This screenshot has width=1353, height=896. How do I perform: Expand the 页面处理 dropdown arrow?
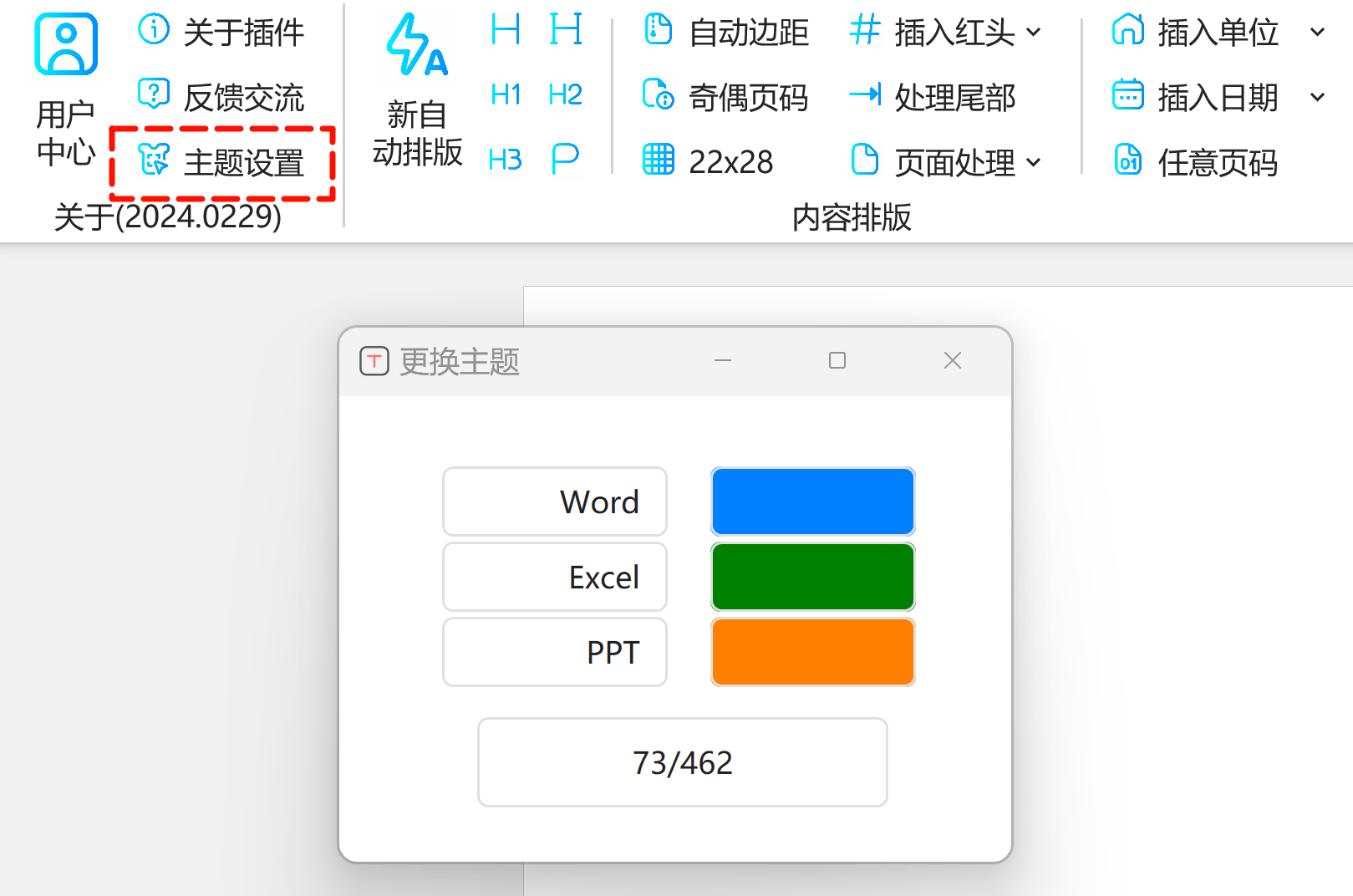pyautogui.click(x=1034, y=162)
